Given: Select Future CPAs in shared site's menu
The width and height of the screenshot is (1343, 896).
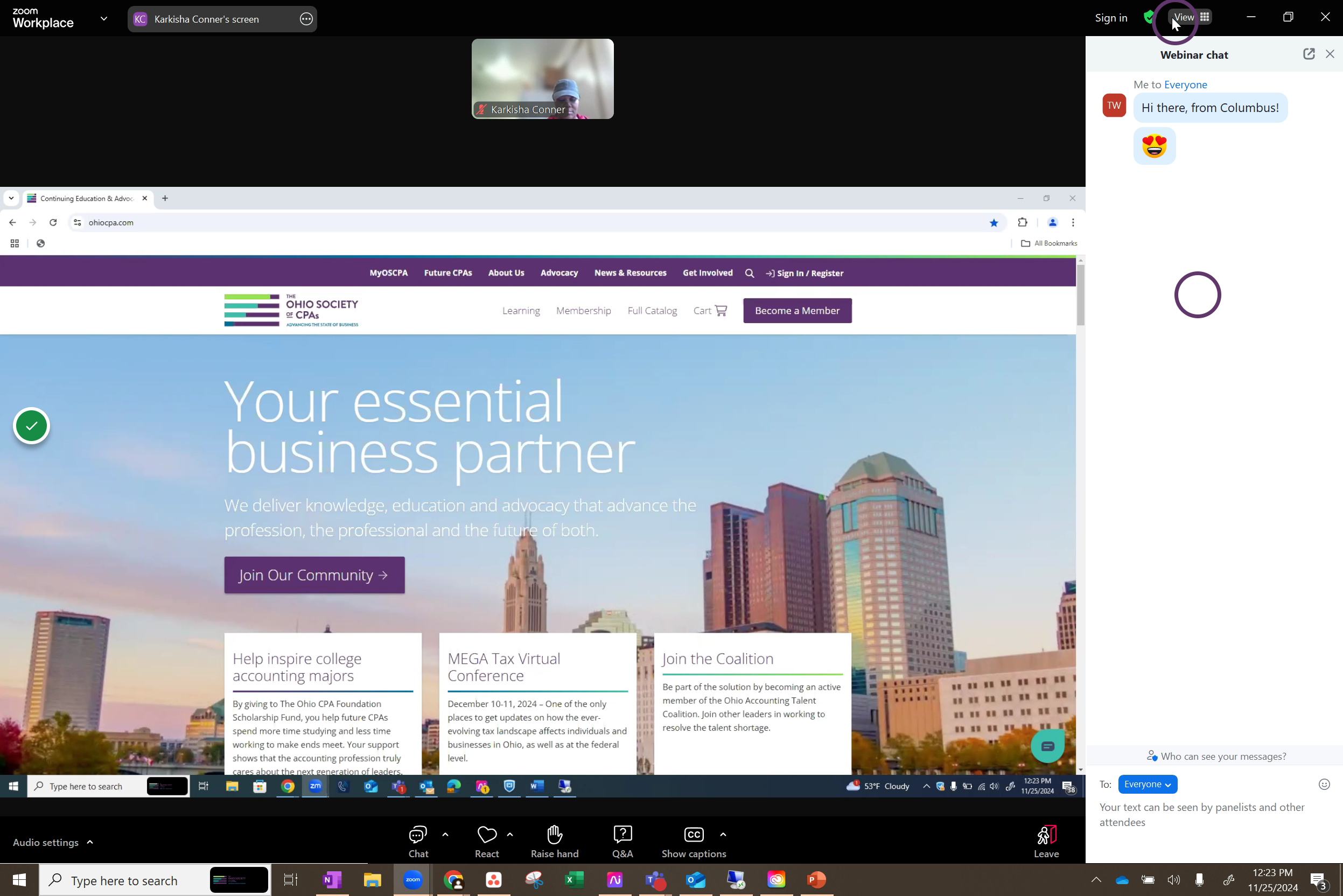Looking at the screenshot, I should 447,272.
